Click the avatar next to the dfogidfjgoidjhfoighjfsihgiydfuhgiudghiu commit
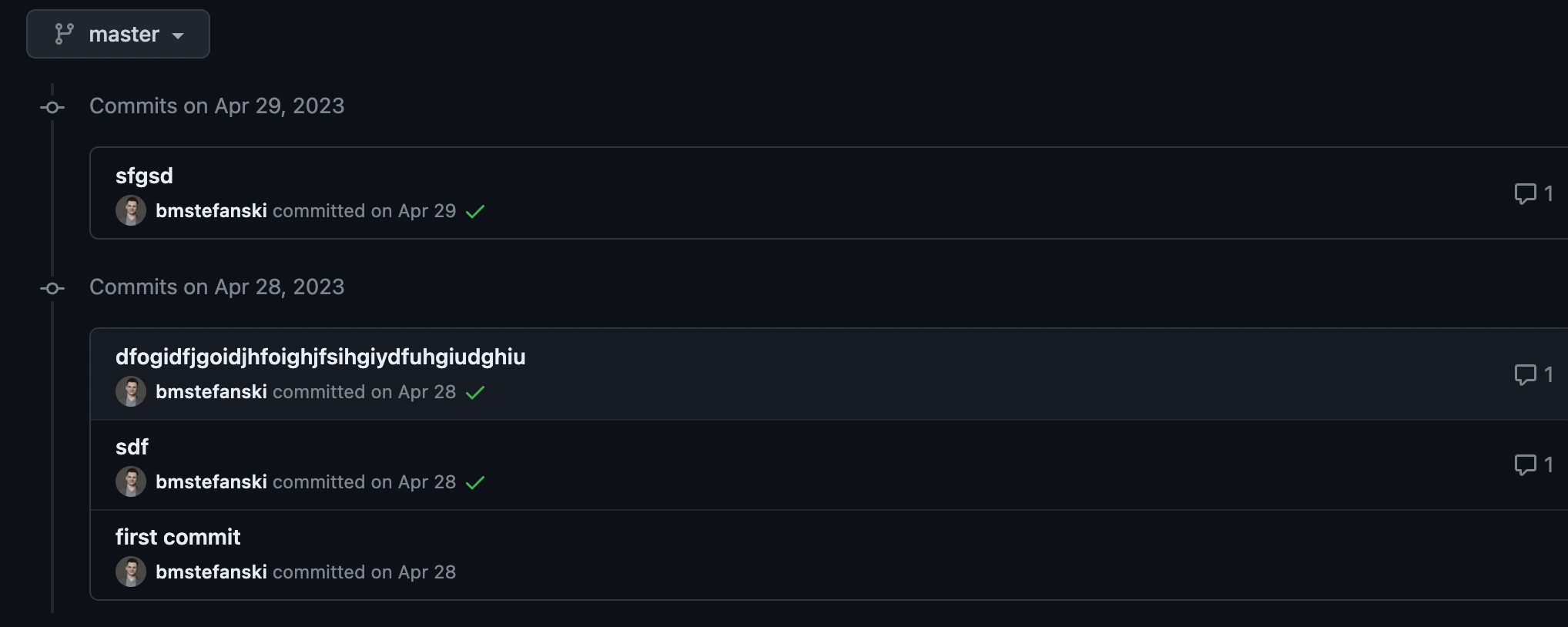 click(132, 391)
